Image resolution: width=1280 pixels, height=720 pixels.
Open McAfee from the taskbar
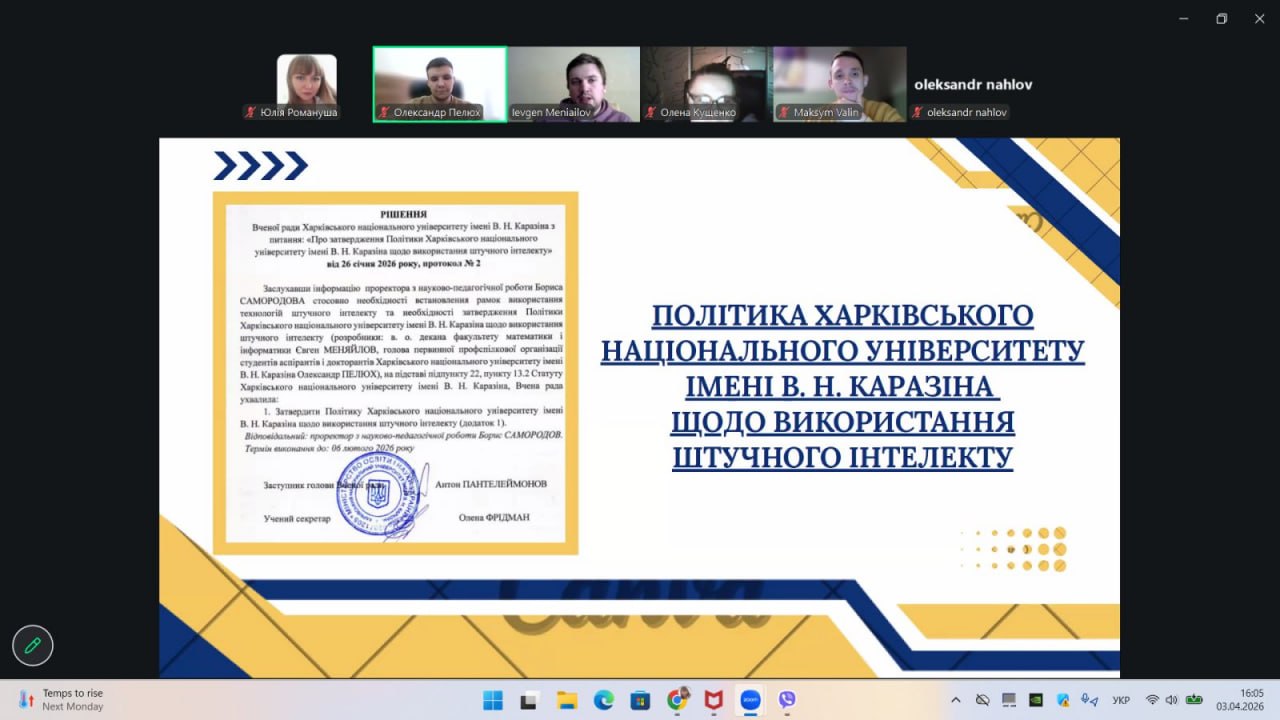pyautogui.click(x=713, y=700)
